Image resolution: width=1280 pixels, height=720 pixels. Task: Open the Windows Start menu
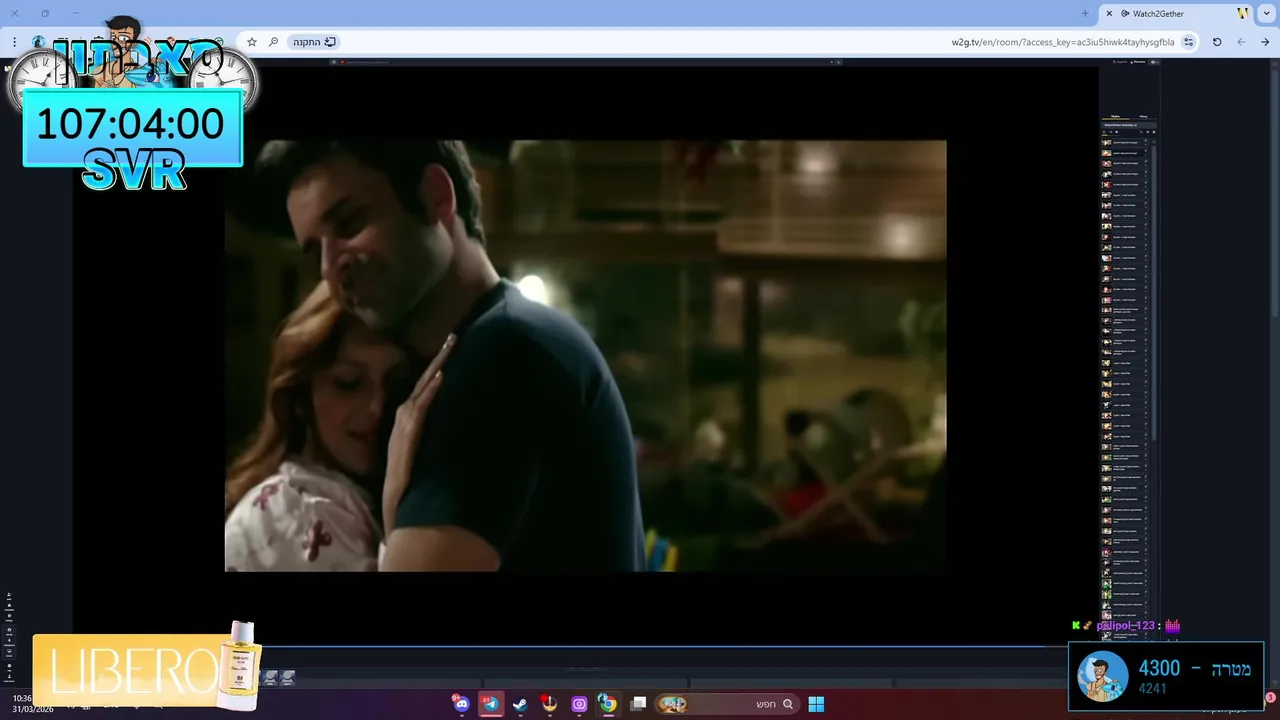816,704
